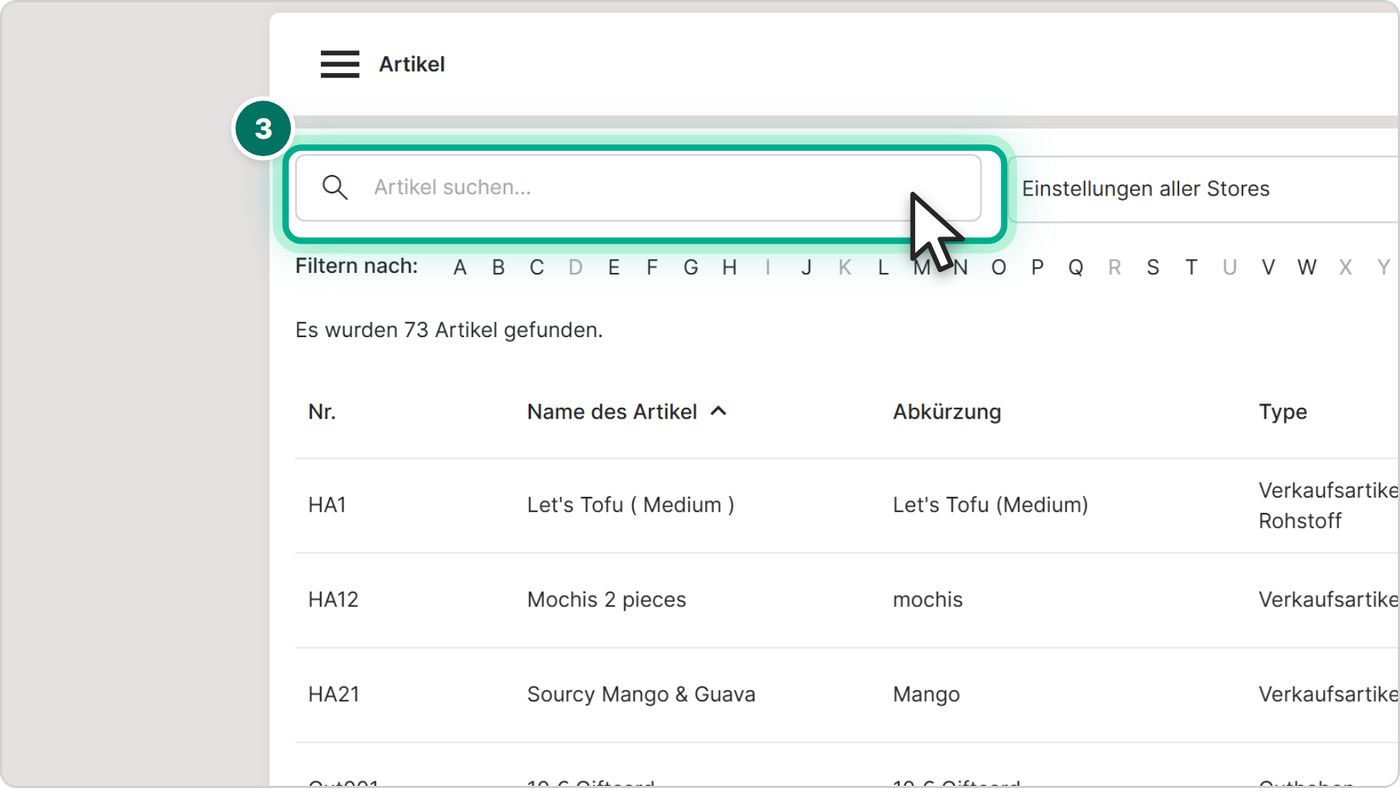Choose letter G filter

691,267
